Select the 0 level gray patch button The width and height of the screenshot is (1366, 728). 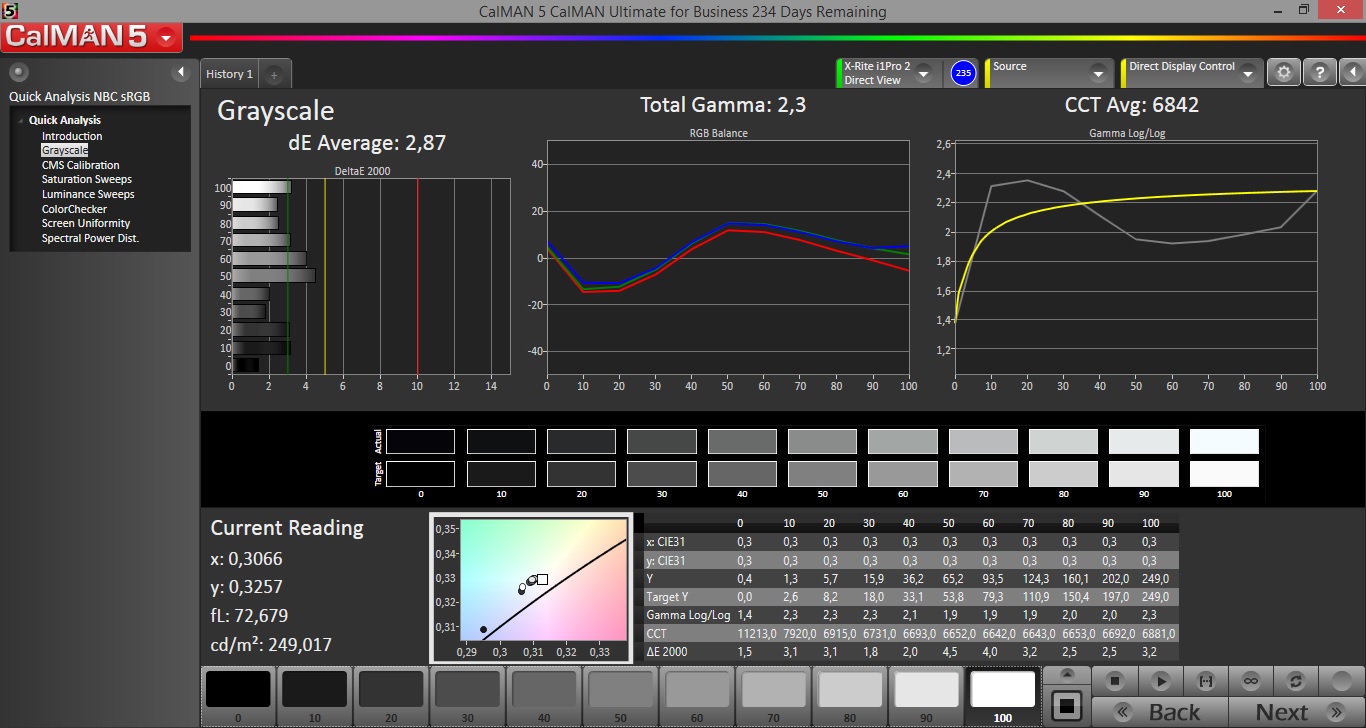[238, 696]
